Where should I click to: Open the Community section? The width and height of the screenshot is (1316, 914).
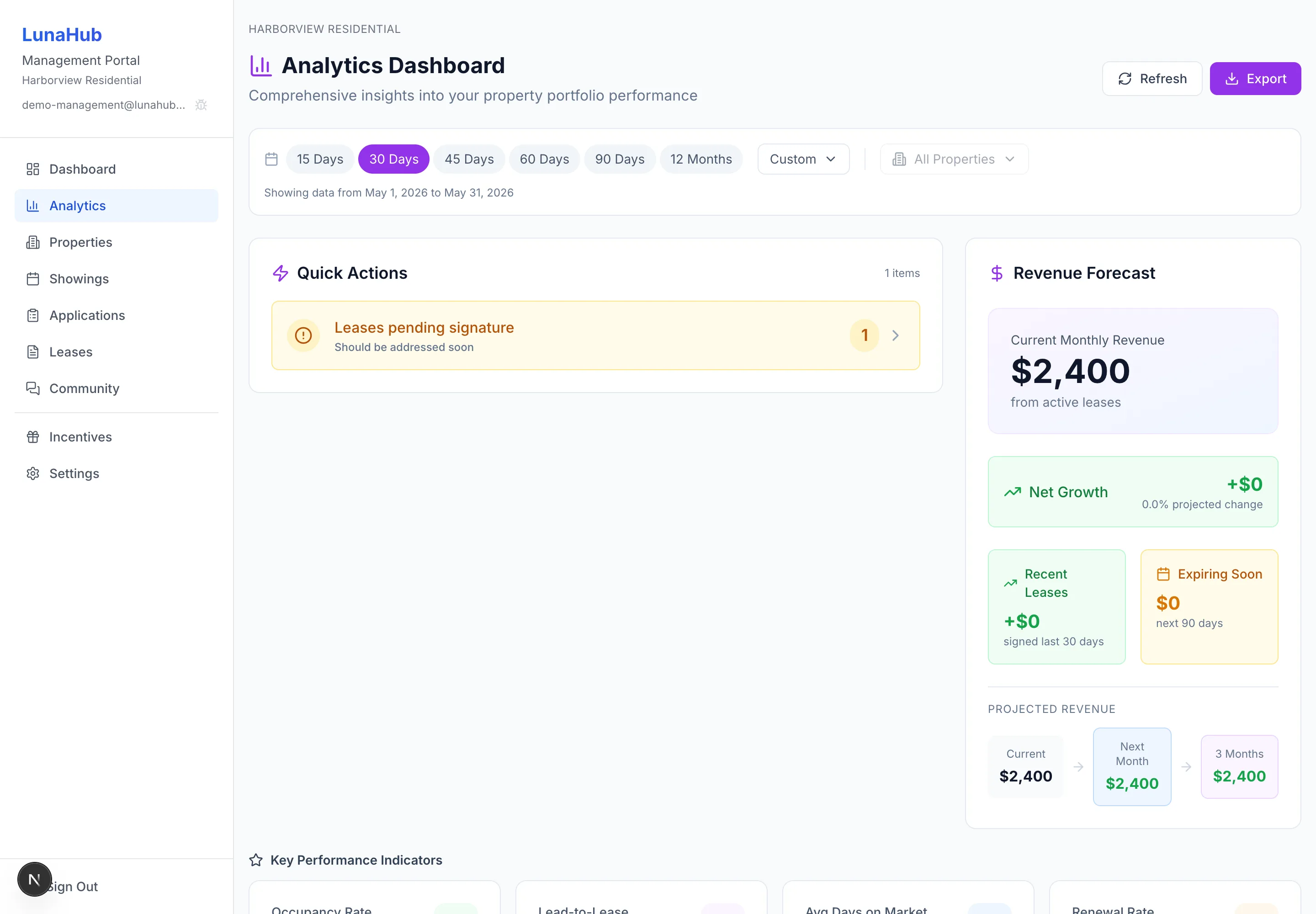coord(116,388)
